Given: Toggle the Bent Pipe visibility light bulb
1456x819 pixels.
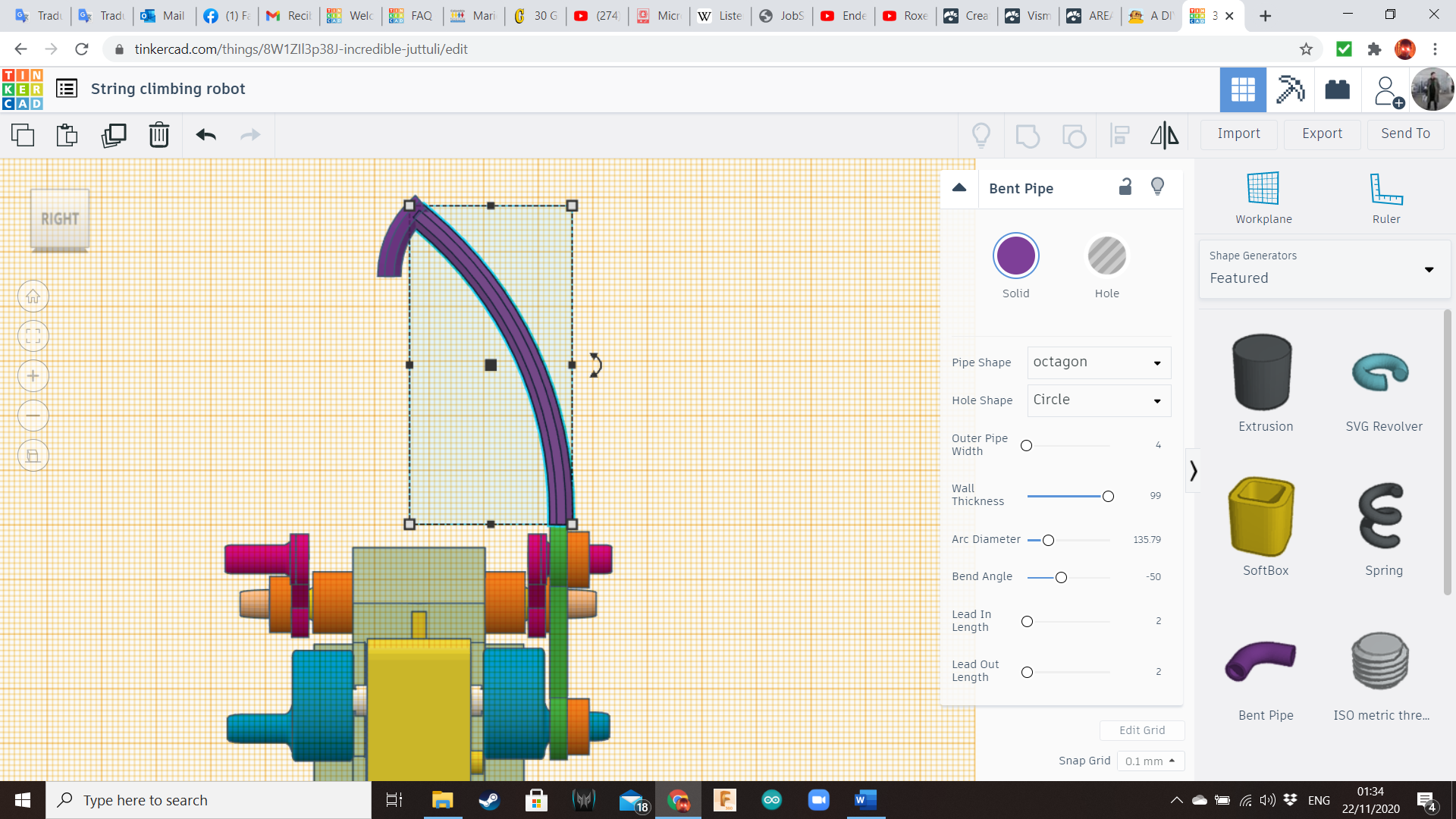Looking at the screenshot, I should click(1157, 187).
